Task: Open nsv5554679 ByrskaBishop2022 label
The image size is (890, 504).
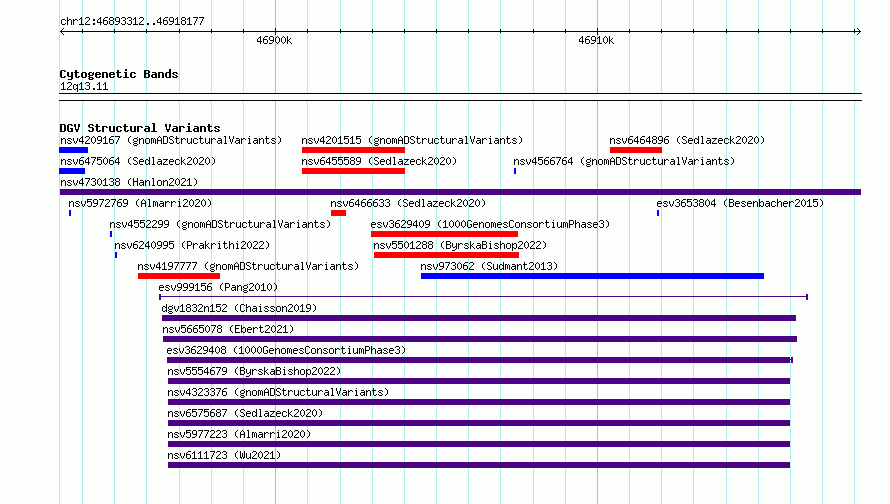Action: click(x=254, y=371)
